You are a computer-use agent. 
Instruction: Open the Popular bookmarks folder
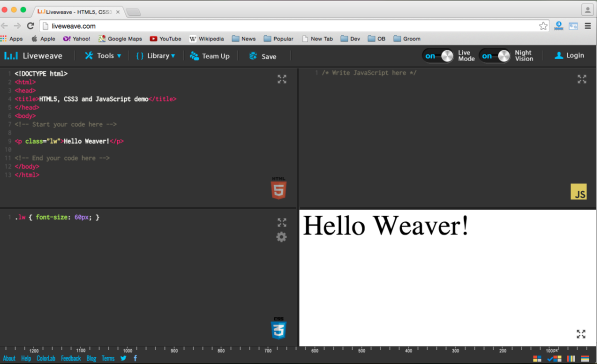coord(278,39)
